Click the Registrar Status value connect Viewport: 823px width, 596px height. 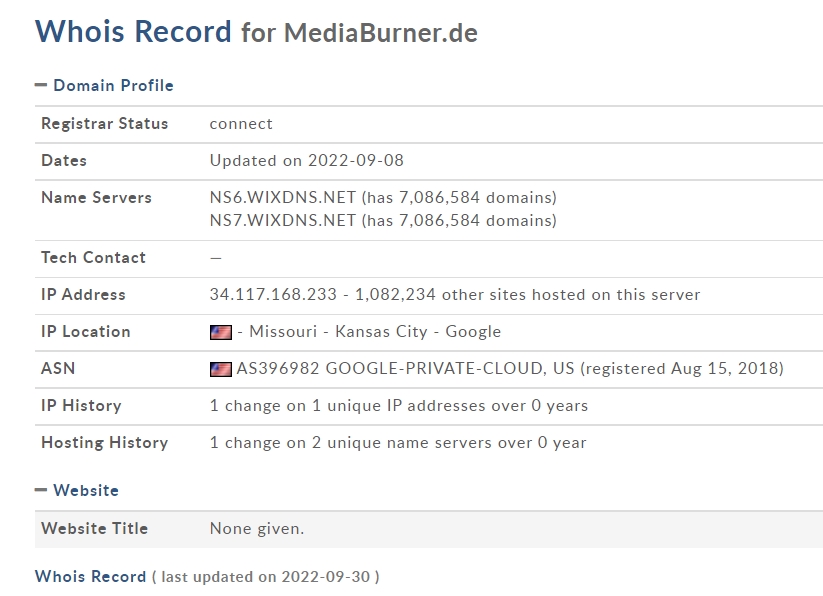(x=241, y=124)
